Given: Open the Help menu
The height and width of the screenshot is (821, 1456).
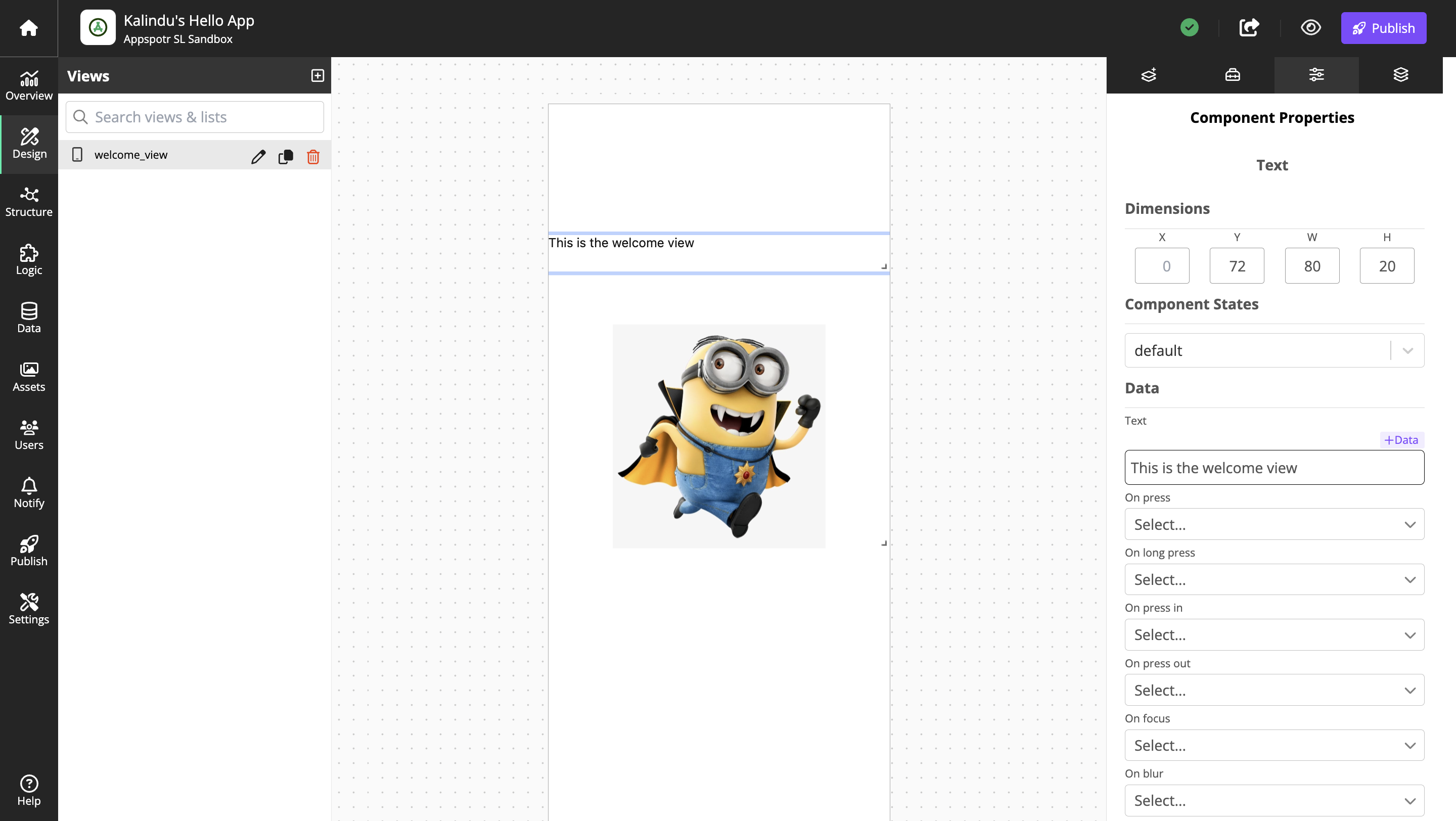Looking at the screenshot, I should coord(29,791).
